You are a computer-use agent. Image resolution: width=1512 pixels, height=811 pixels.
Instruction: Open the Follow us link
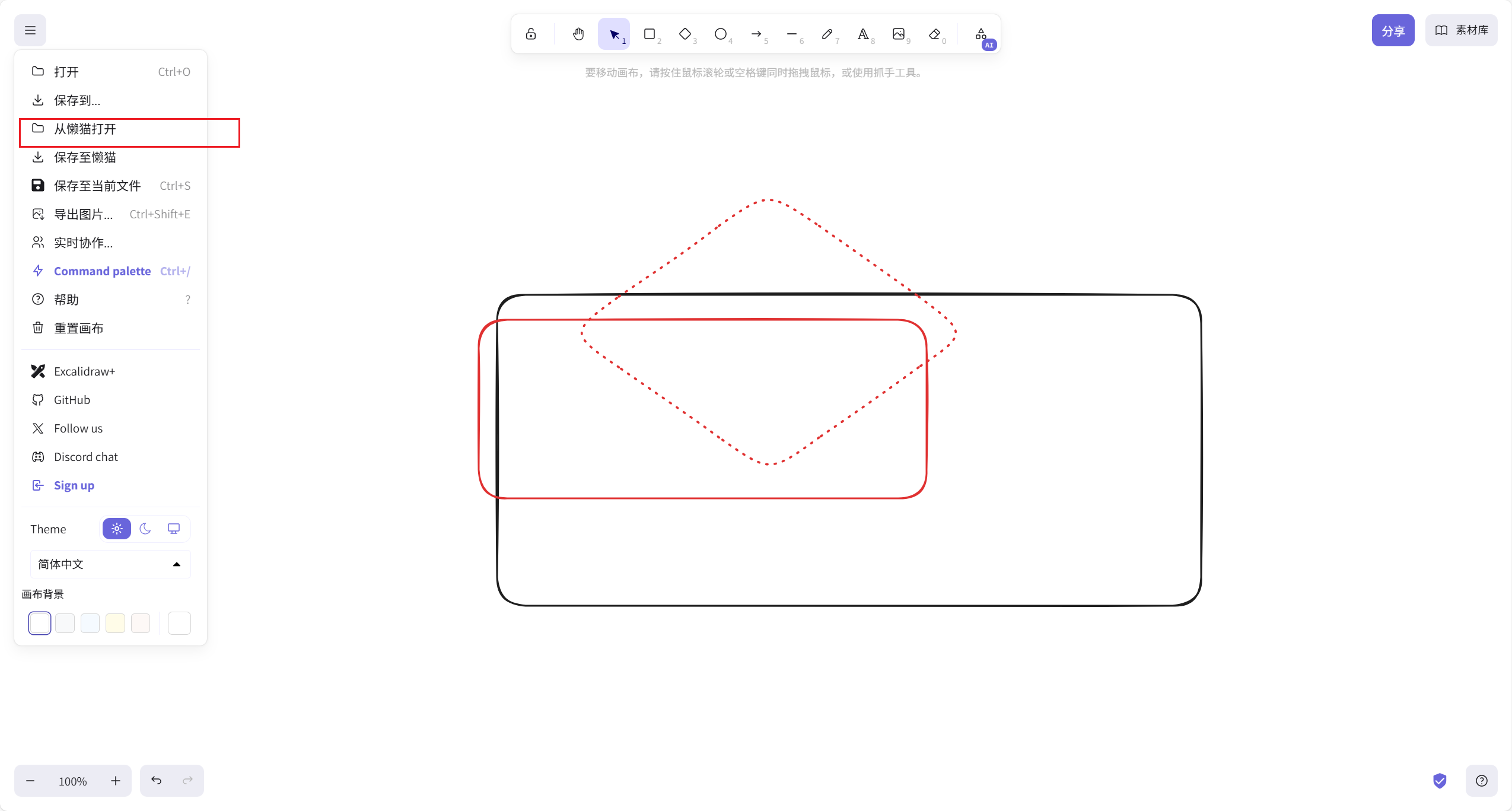pyautogui.click(x=110, y=428)
